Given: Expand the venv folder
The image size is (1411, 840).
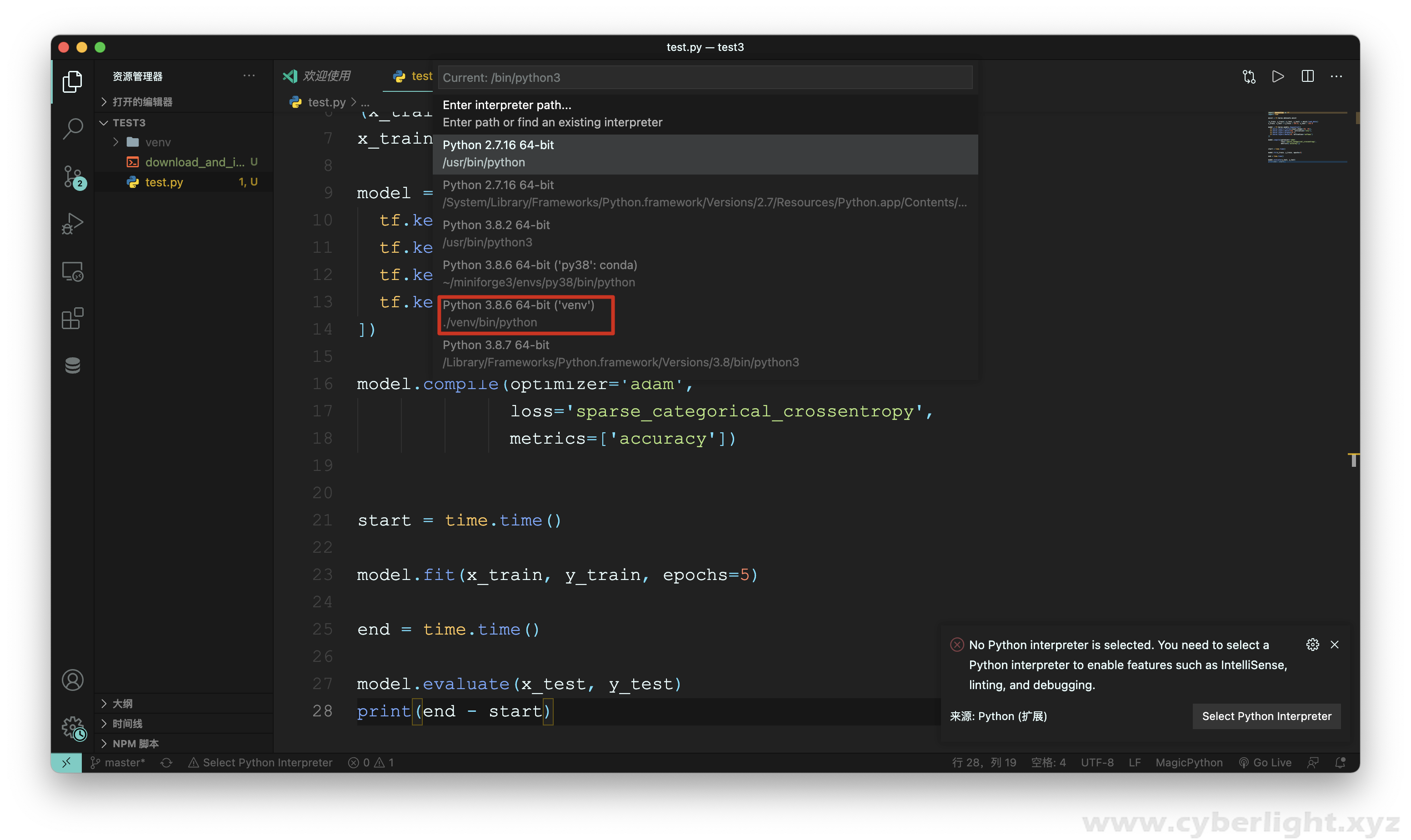Looking at the screenshot, I should [x=184, y=142].
